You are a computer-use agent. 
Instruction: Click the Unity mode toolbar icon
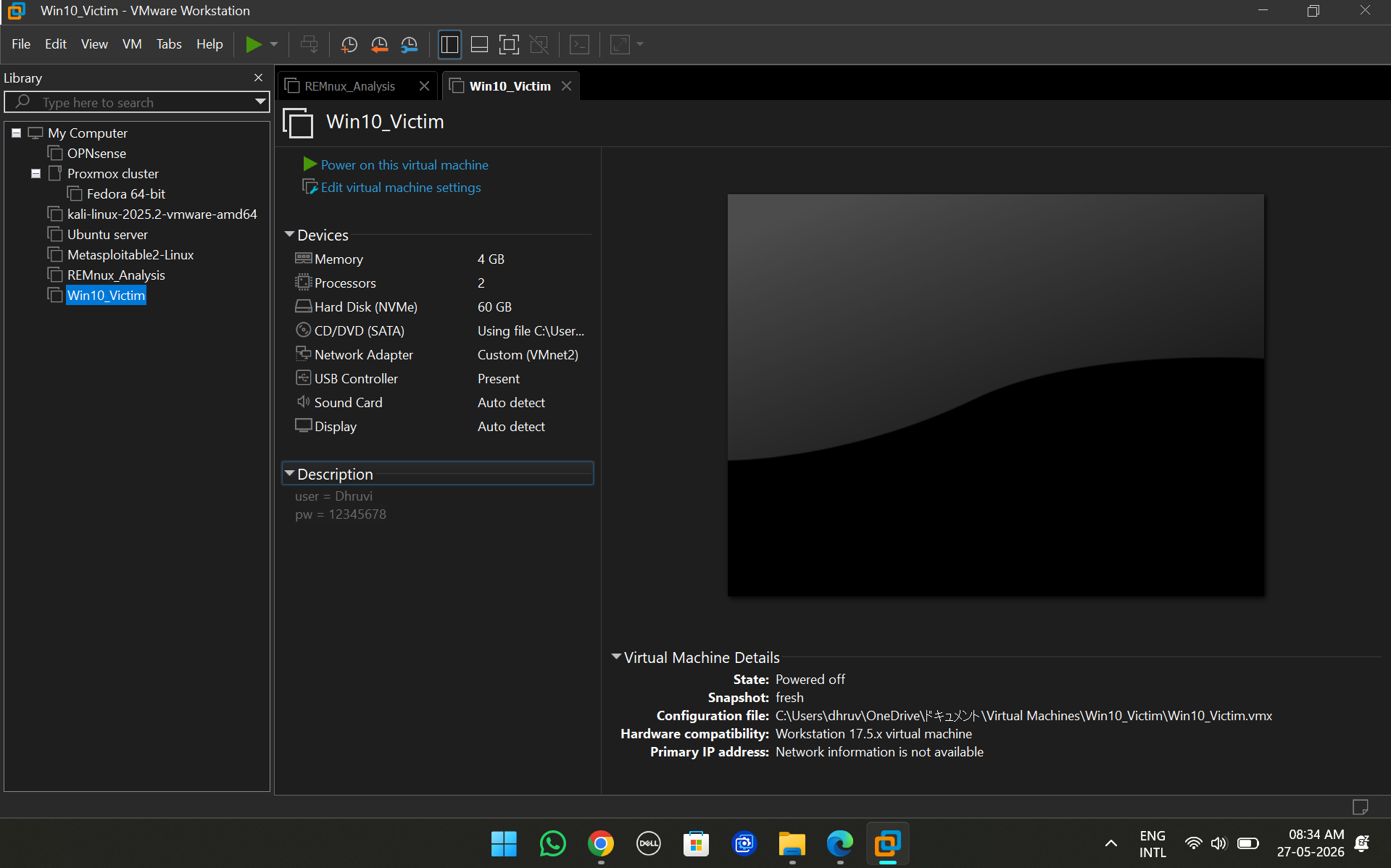coord(539,44)
